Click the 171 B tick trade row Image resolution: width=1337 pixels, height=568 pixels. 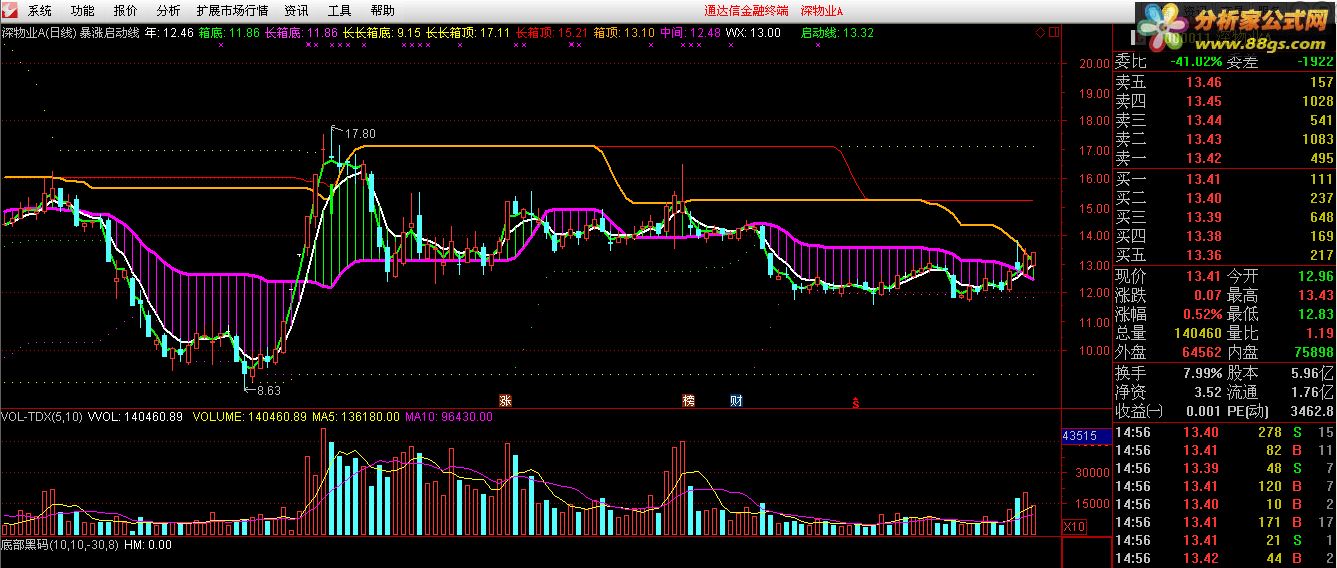click(1225, 522)
